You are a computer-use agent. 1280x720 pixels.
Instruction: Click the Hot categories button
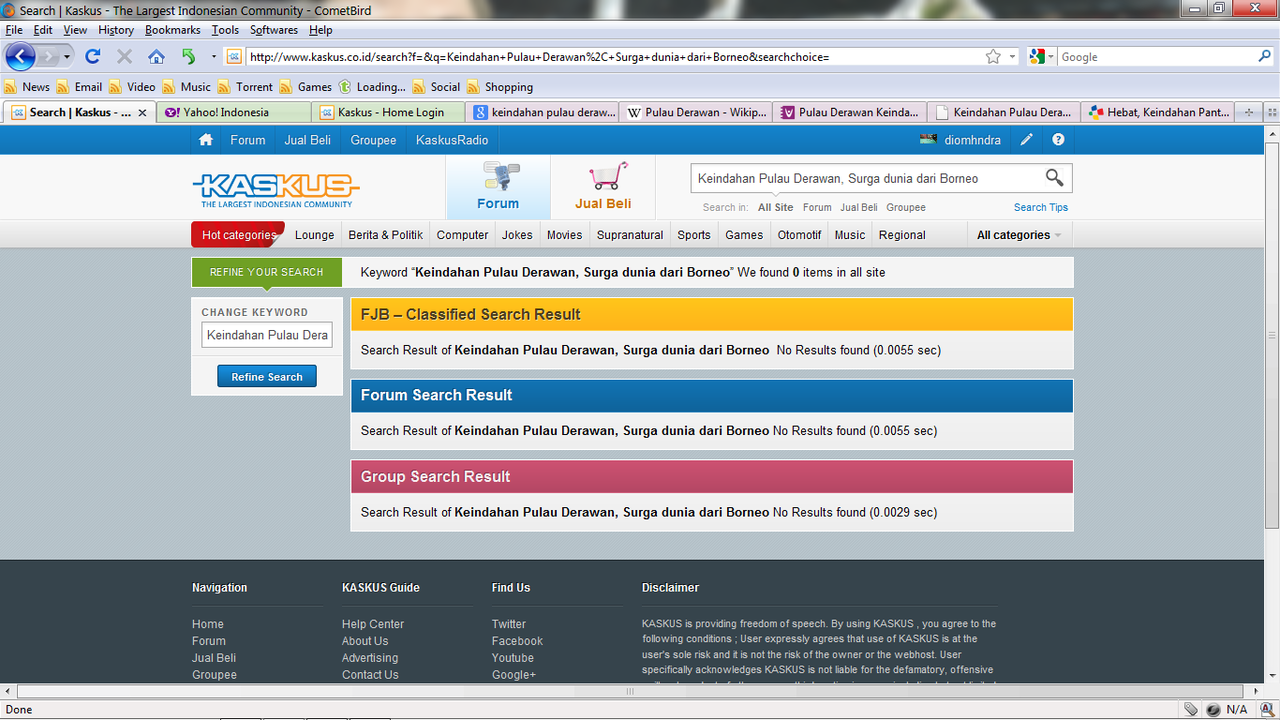click(x=238, y=235)
